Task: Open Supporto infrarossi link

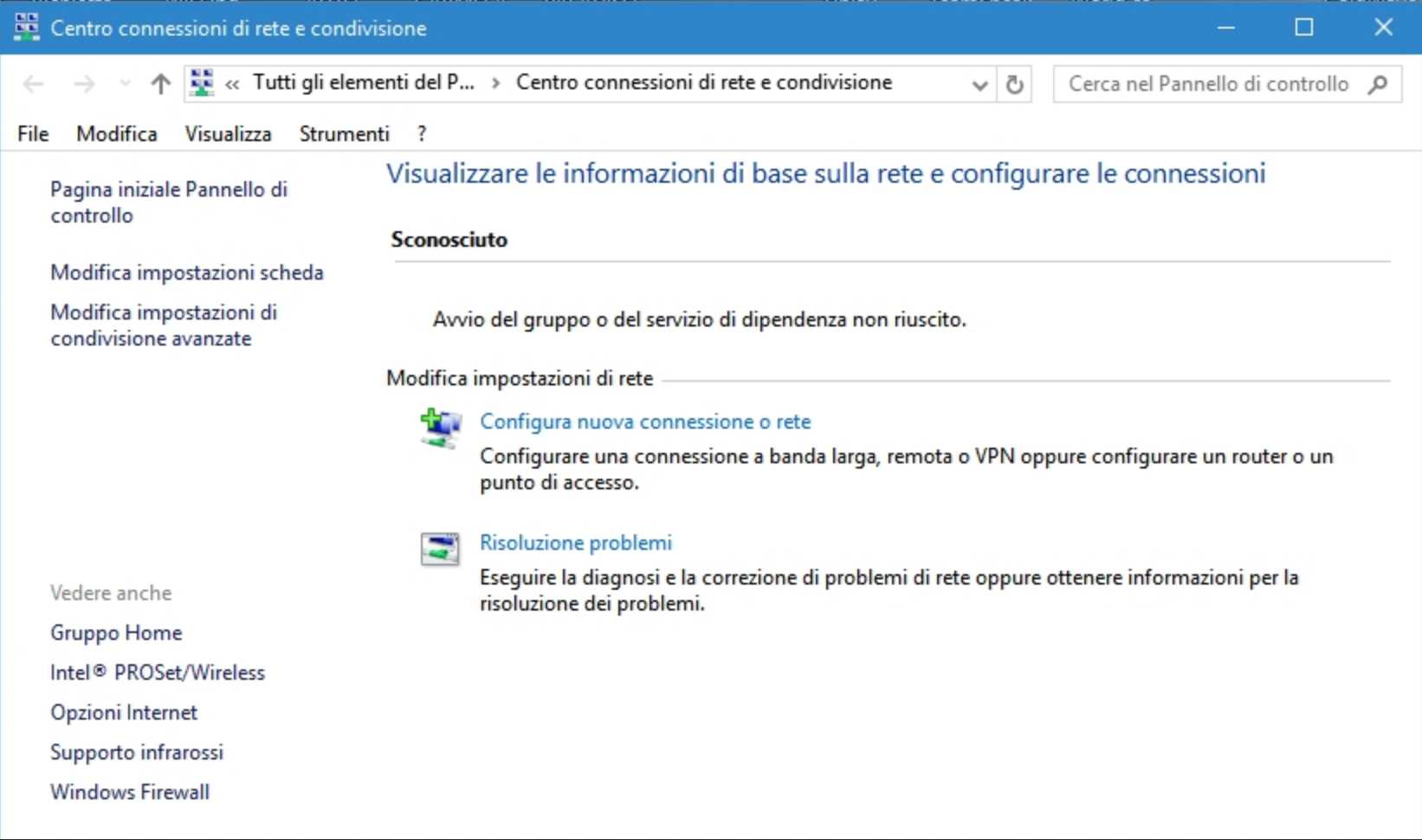Action: (137, 753)
